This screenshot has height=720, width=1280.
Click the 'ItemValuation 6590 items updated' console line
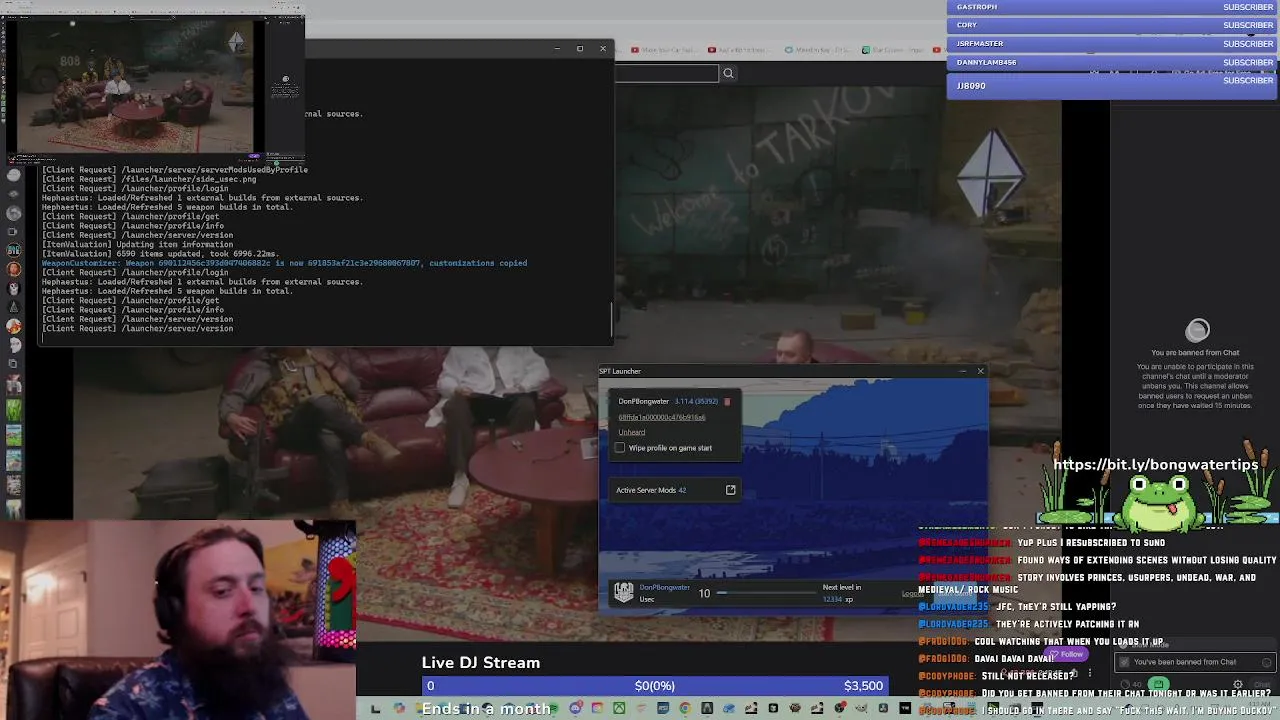coord(160,254)
